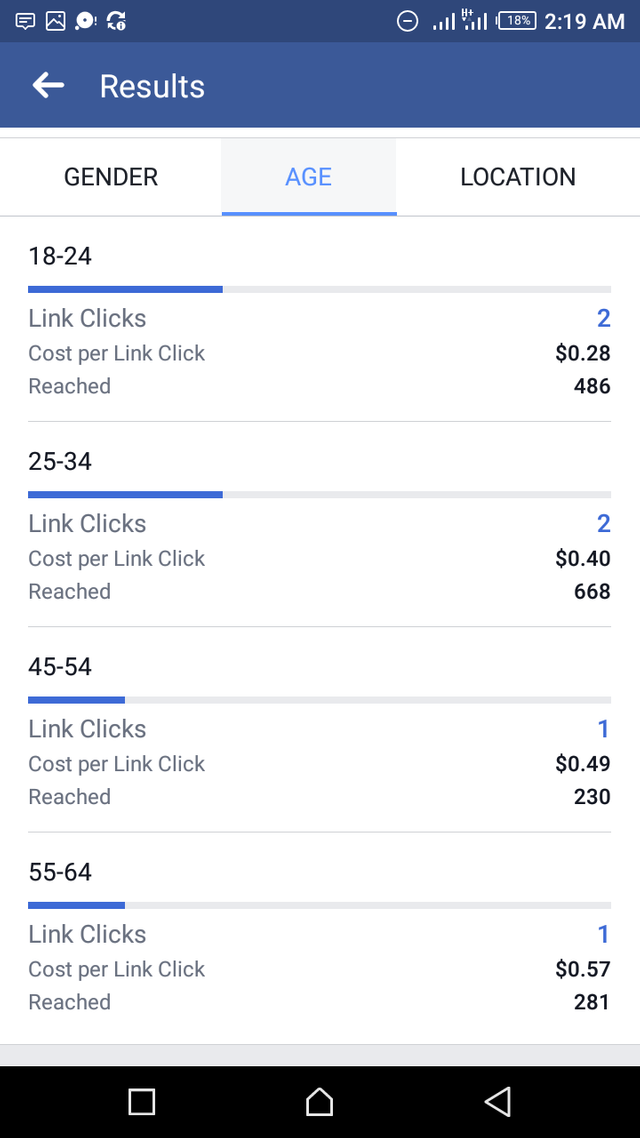
Task: Tap the 45-54 age group progress bar
Action: (319, 700)
